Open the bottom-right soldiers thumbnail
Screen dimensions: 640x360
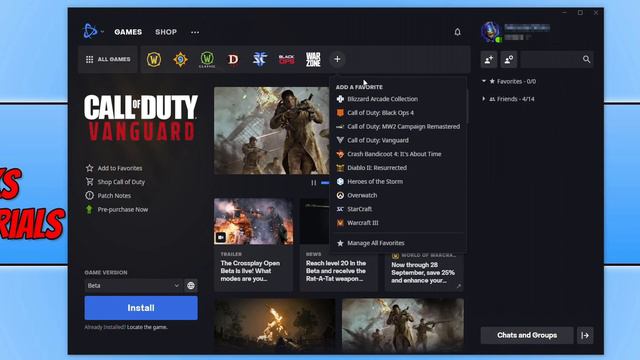403,325
